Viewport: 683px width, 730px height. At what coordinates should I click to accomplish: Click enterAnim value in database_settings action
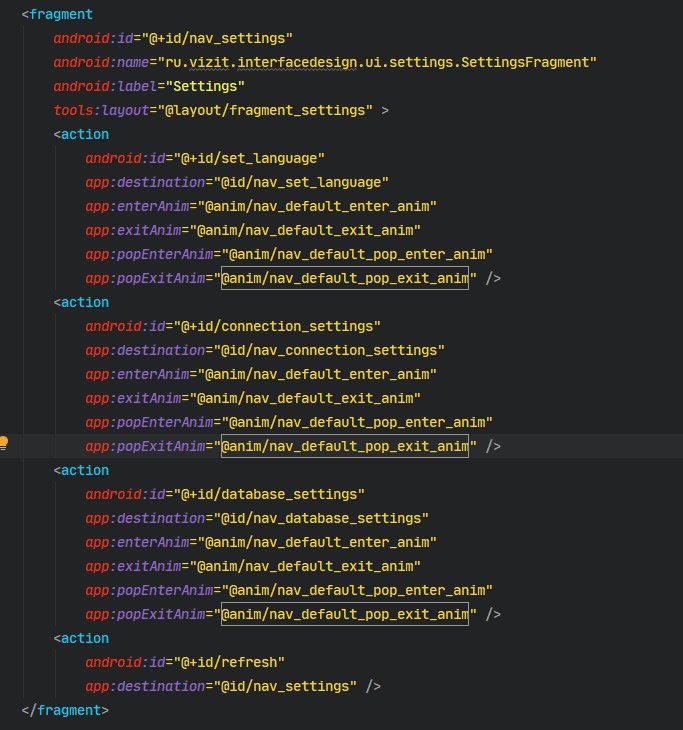click(x=317, y=542)
